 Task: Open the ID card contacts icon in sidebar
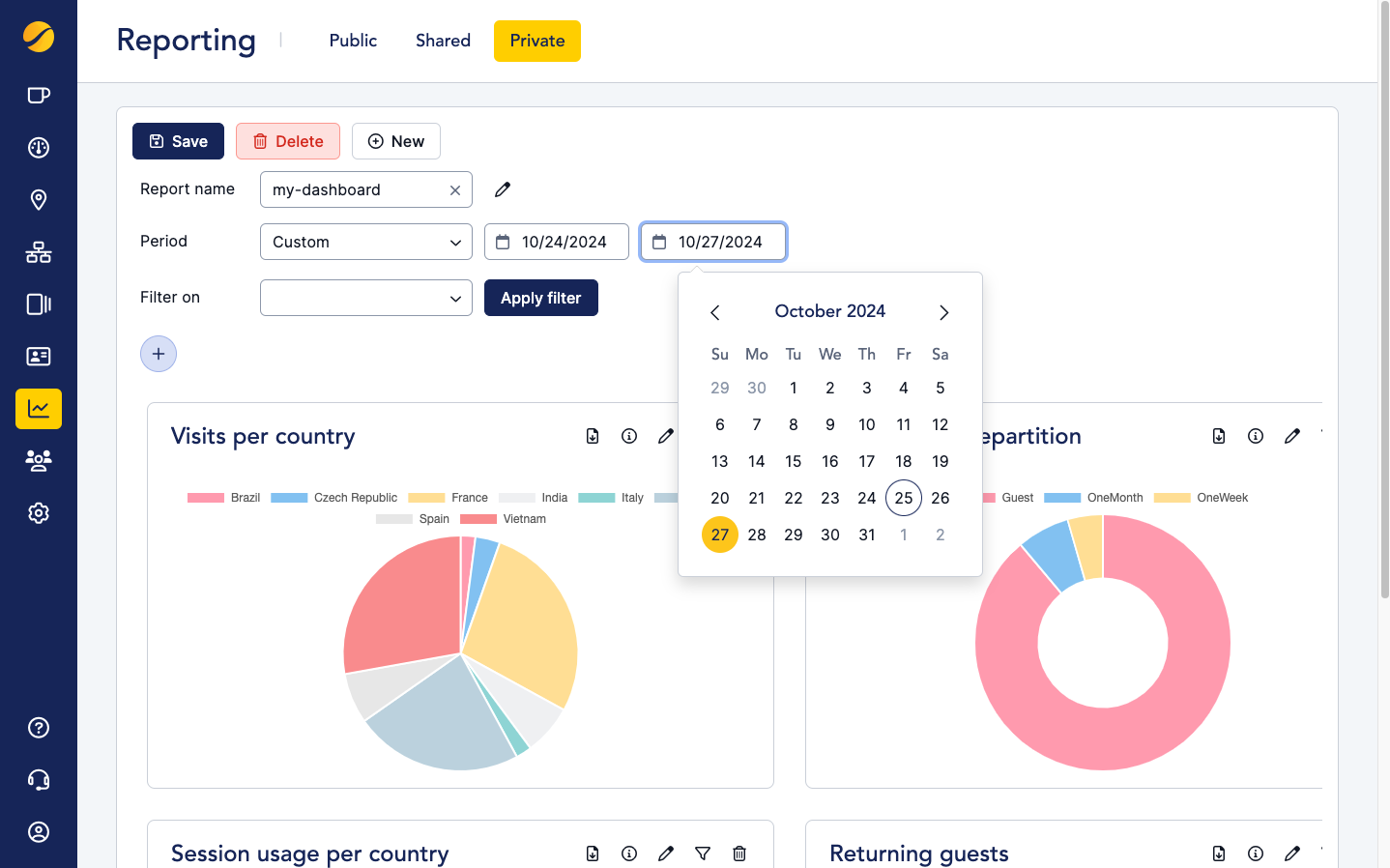coord(38,357)
